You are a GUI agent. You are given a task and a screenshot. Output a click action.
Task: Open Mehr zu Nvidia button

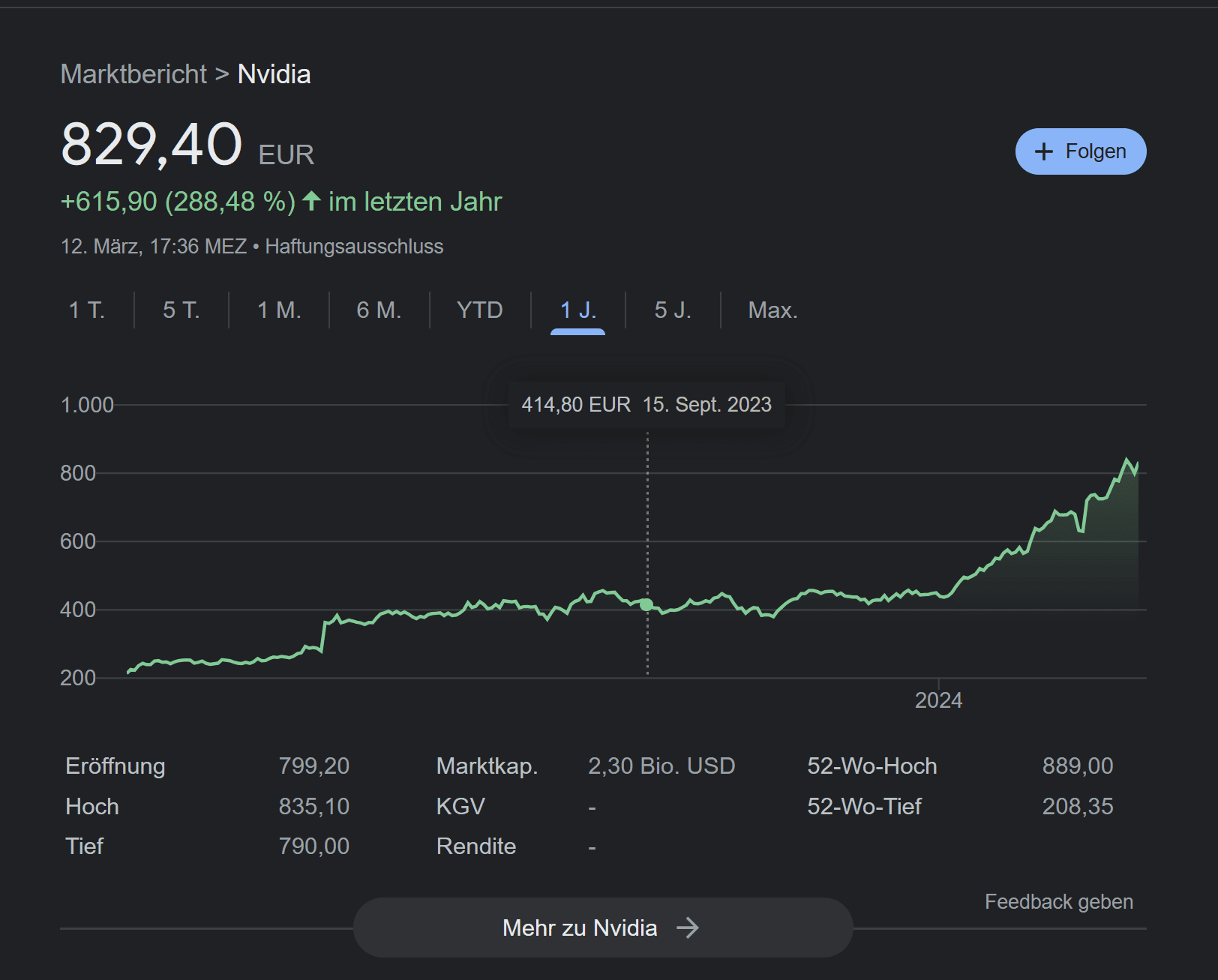(603, 928)
